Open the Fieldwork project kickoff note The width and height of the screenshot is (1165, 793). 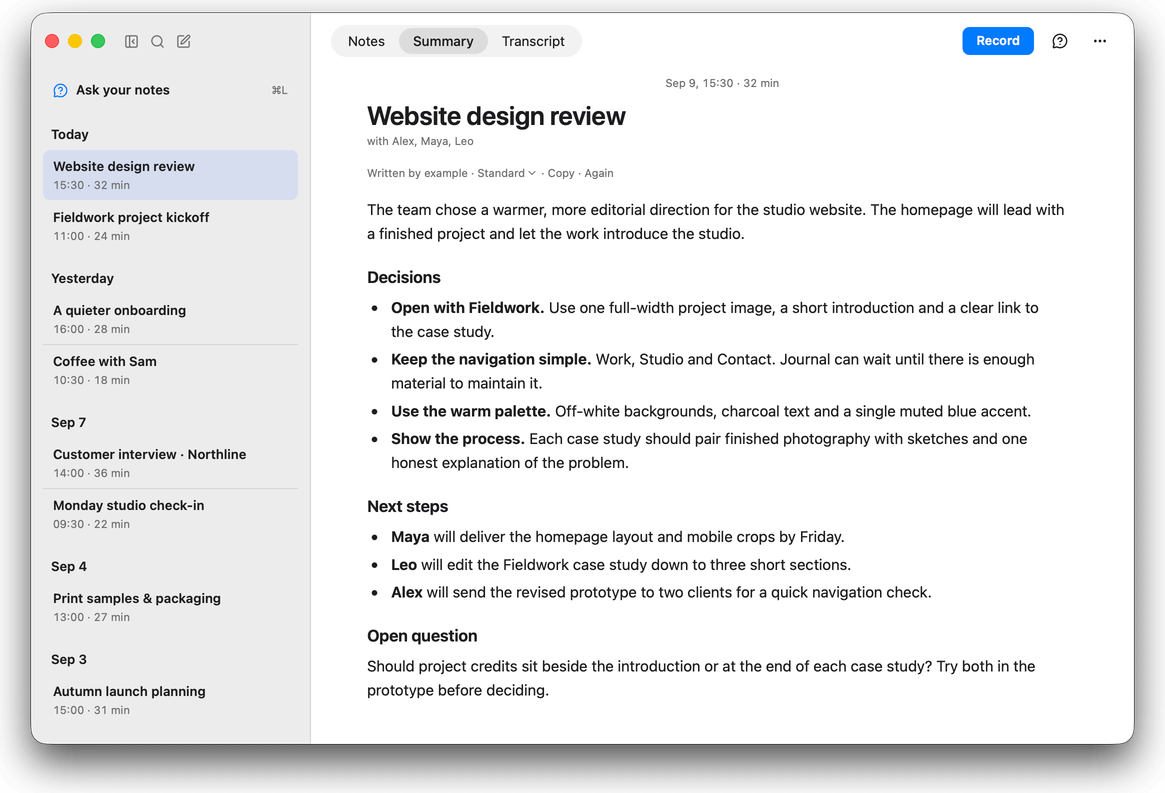[x=170, y=226]
